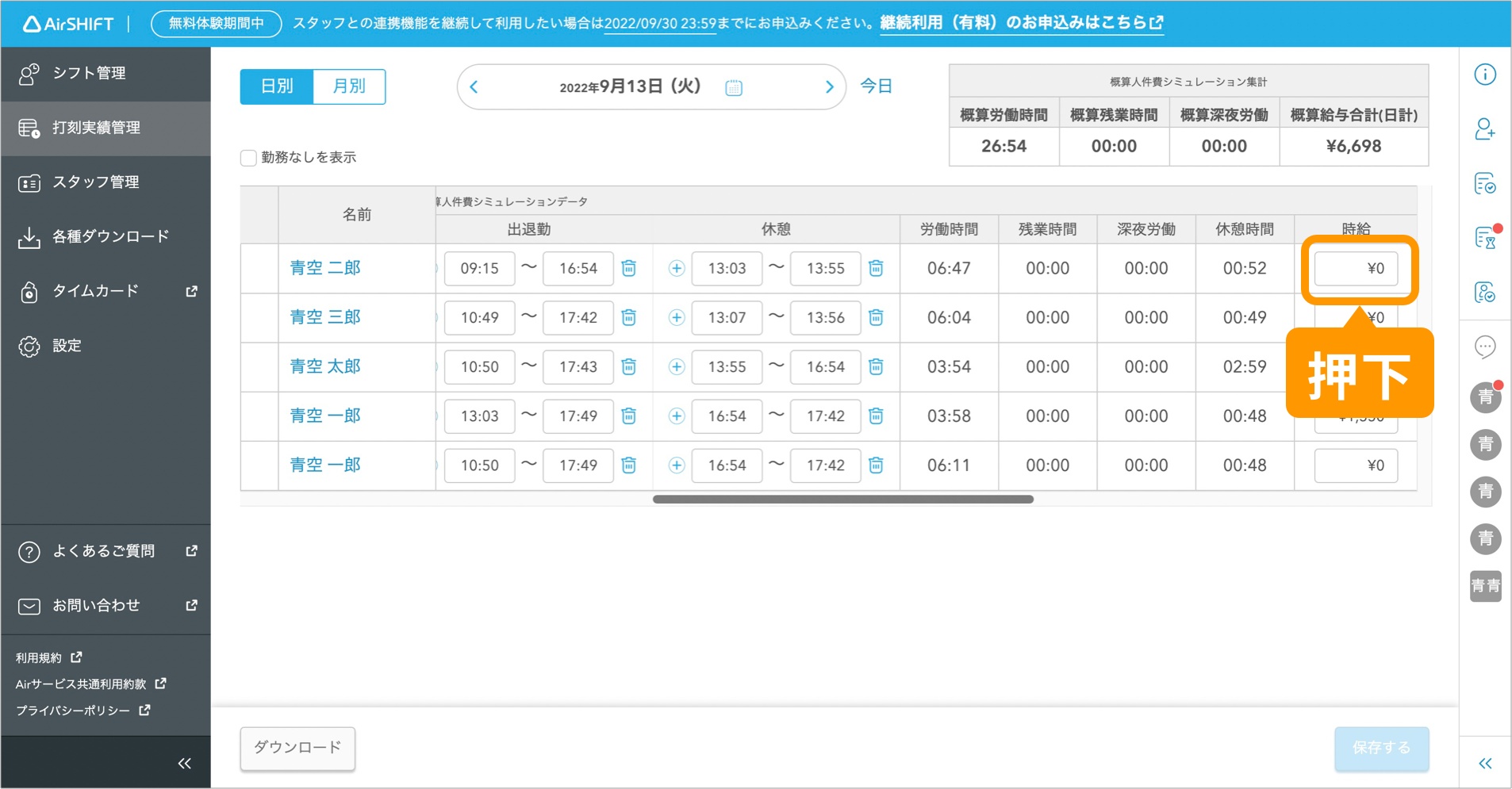
Task: Select the 日別 daily view
Action: 277,86
